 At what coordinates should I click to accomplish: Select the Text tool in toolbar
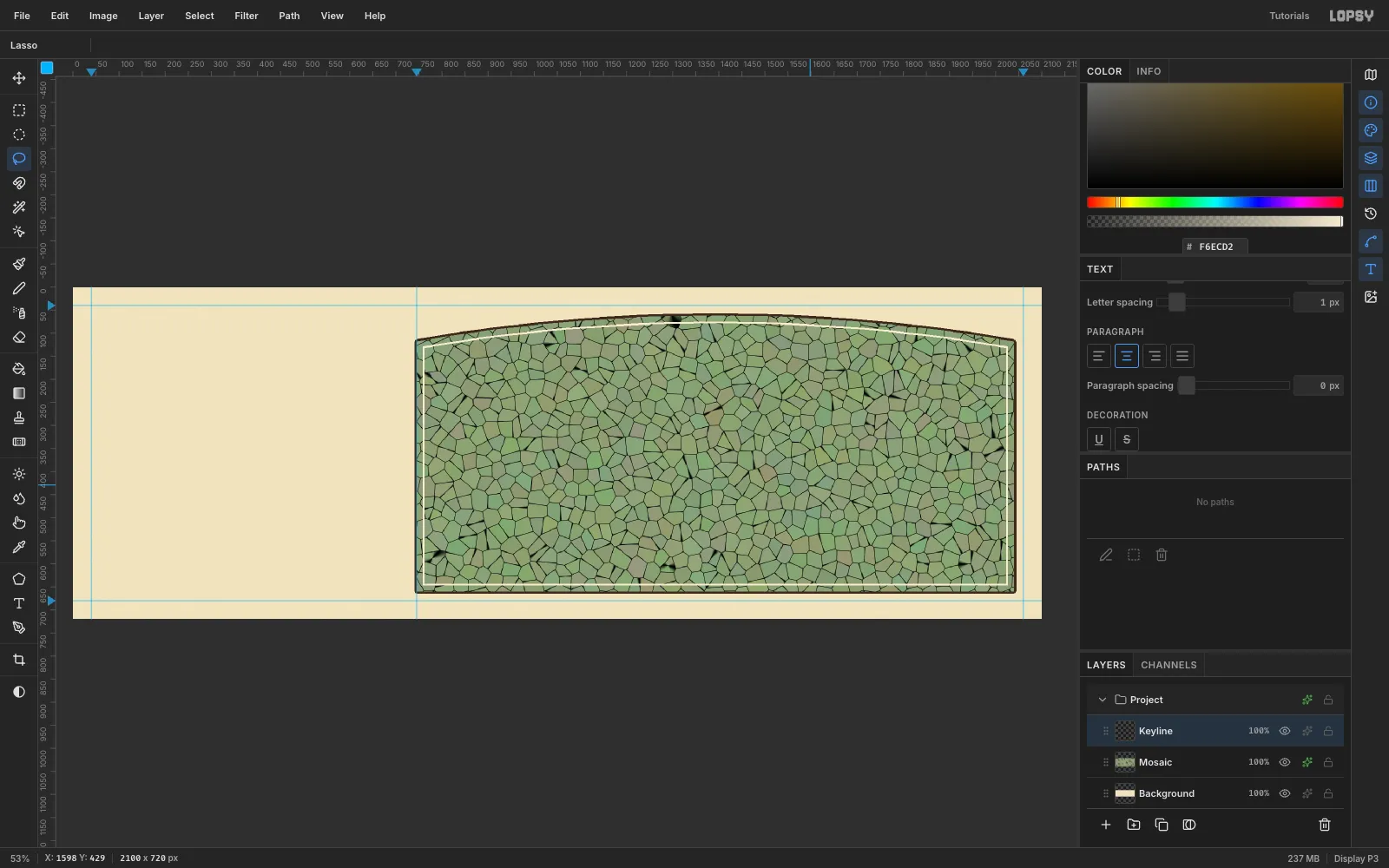pyautogui.click(x=19, y=603)
